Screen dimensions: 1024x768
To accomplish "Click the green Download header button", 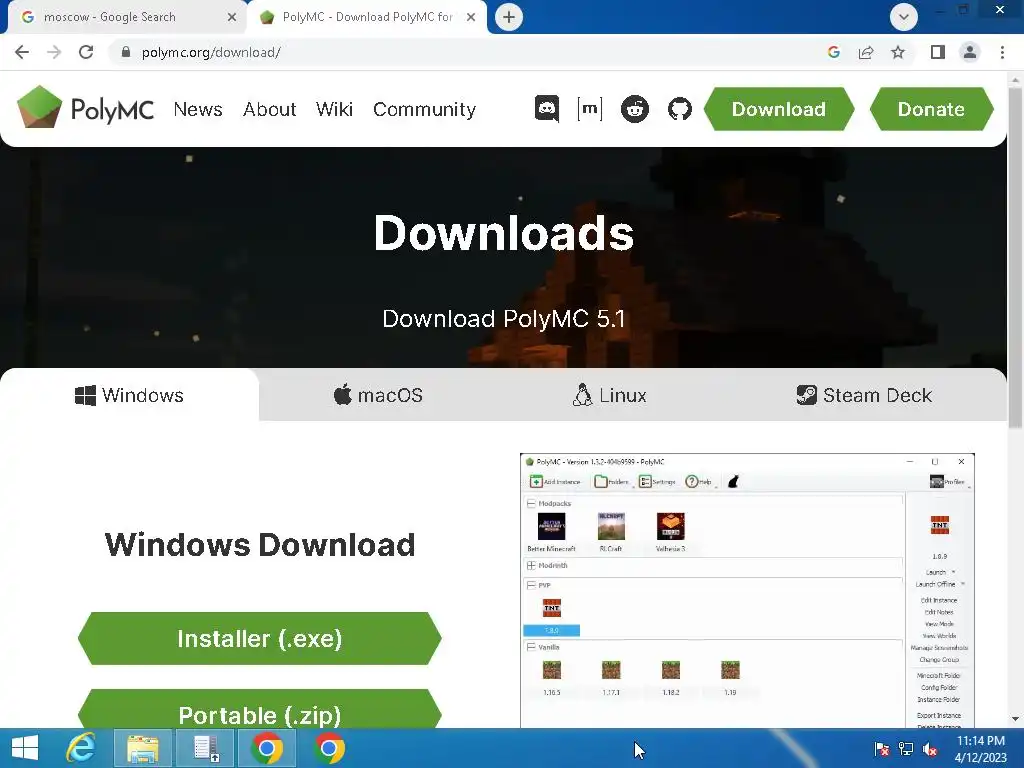I will pyautogui.click(x=778, y=109).
